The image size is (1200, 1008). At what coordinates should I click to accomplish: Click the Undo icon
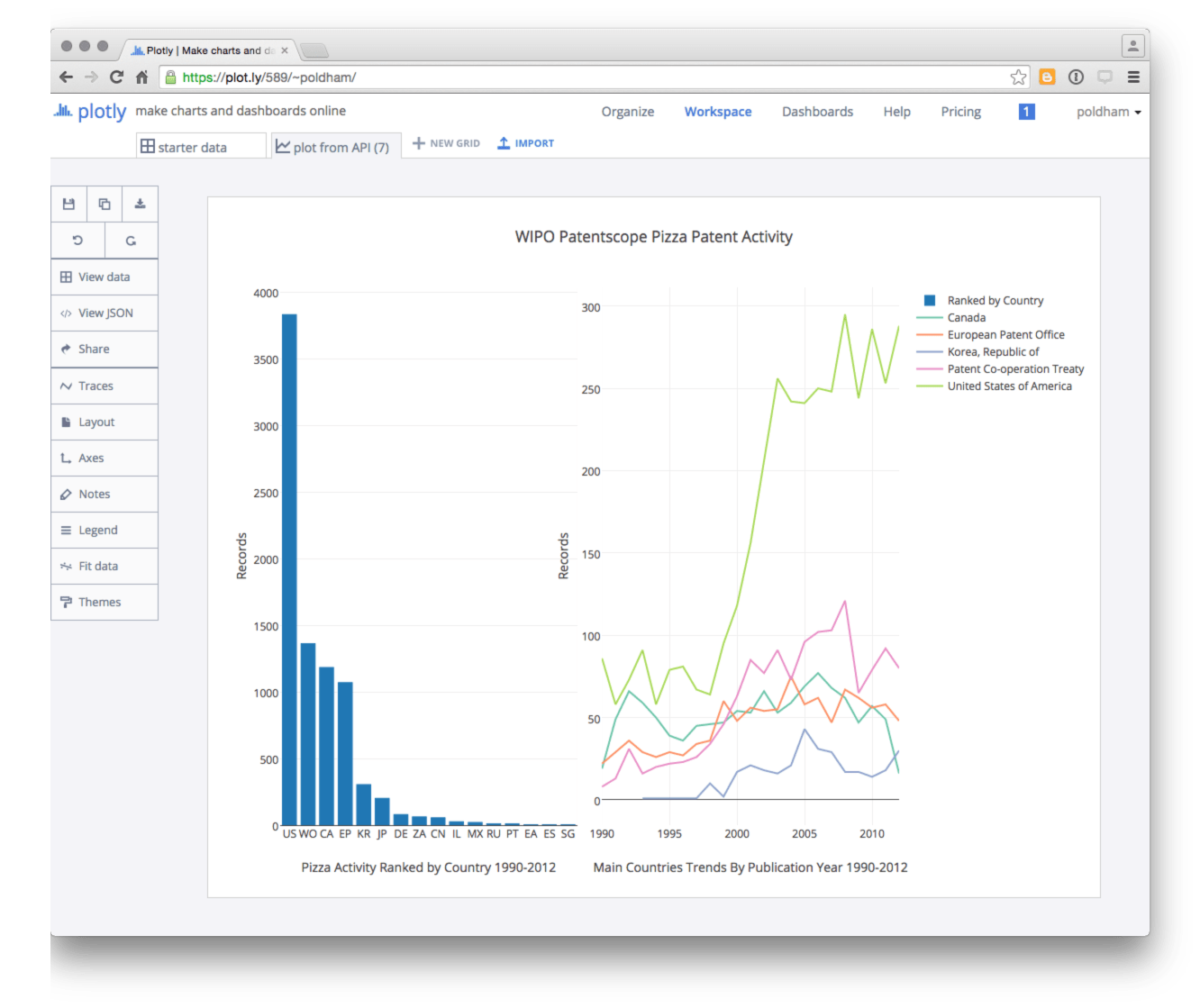(x=77, y=240)
